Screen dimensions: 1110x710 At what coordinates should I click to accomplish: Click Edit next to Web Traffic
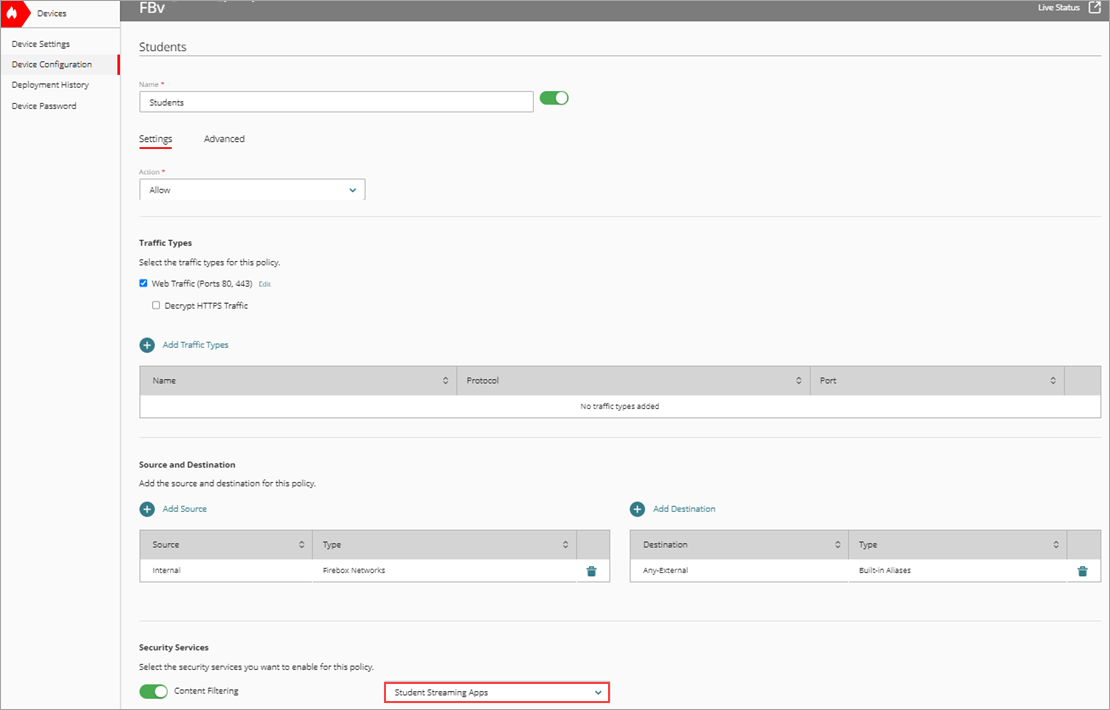264,284
